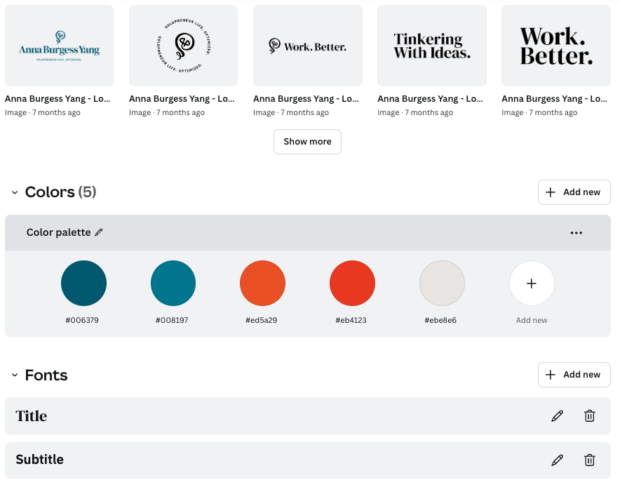Image resolution: width=620 pixels, height=485 pixels.
Task: Delete the Subtitle font with trash icon
Action: [590, 460]
